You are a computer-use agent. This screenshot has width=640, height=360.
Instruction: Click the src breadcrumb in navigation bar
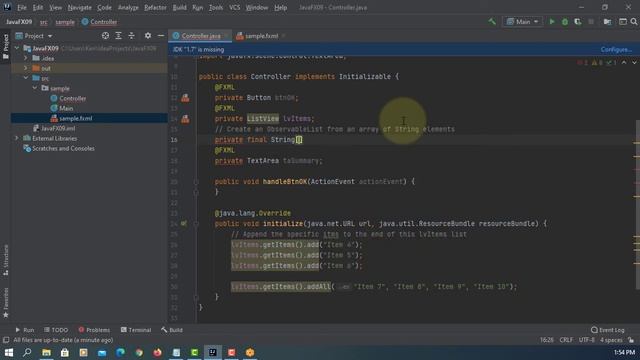click(44, 22)
